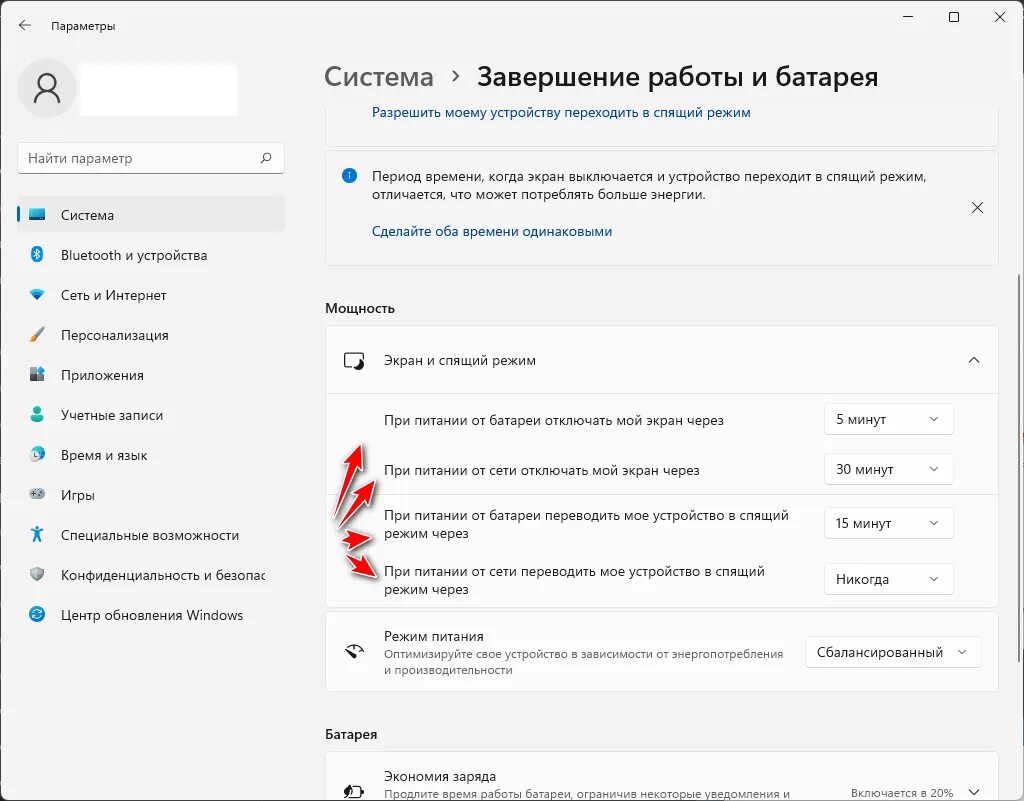Go to Игры settings category
1024x801 pixels.
[x=151, y=495]
